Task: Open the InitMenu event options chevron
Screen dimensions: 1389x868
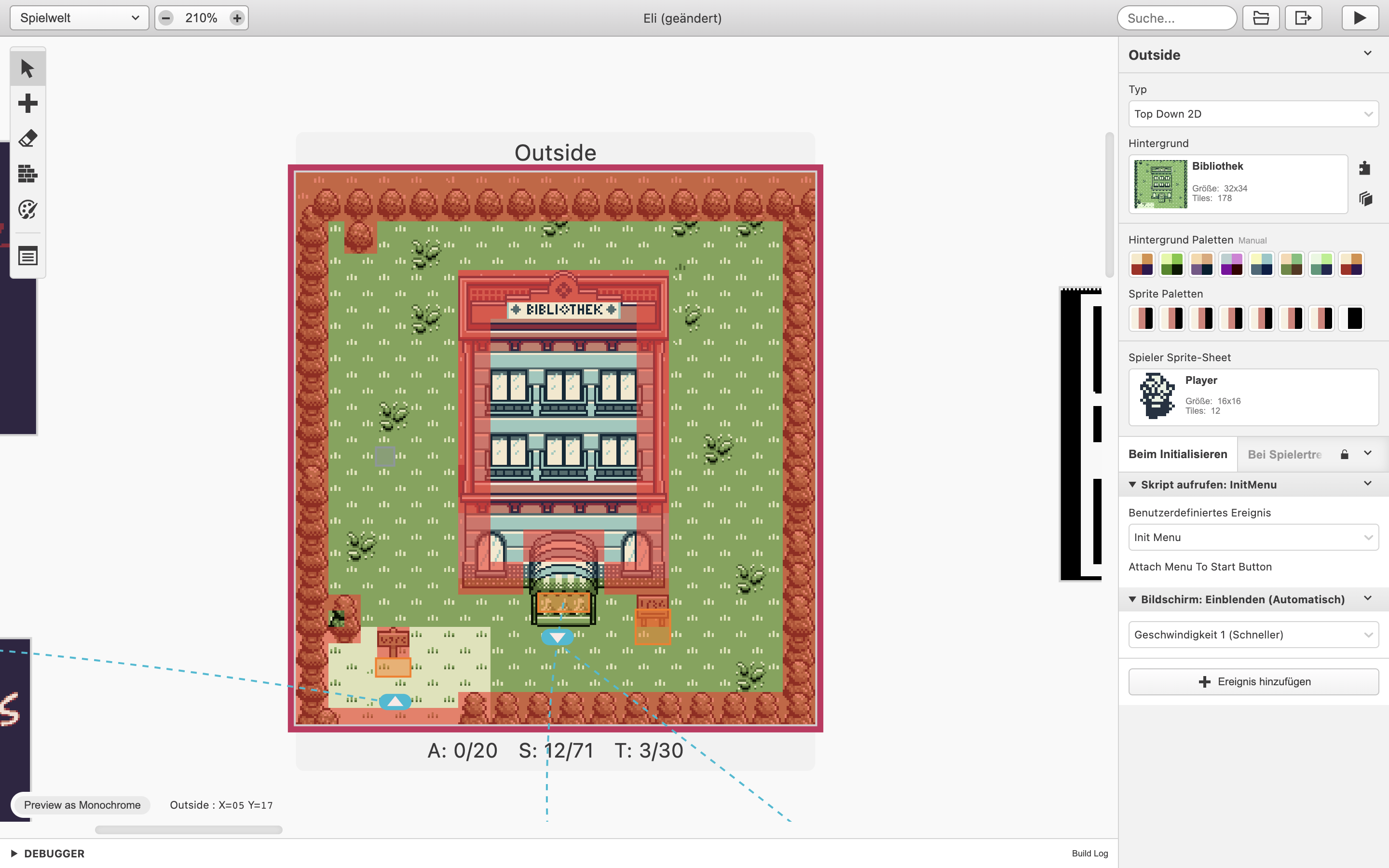Action: (1368, 483)
